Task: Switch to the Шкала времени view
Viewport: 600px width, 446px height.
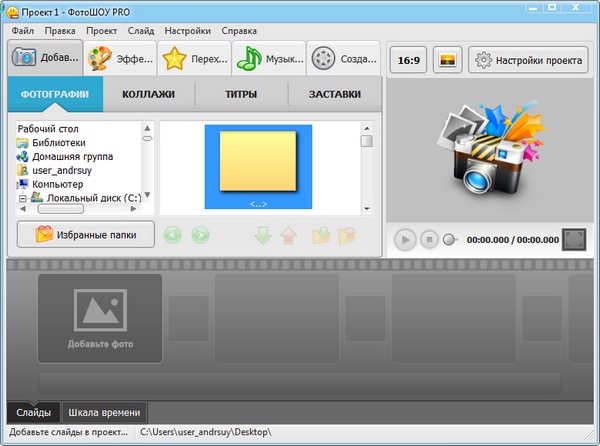Action: (106, 413)
